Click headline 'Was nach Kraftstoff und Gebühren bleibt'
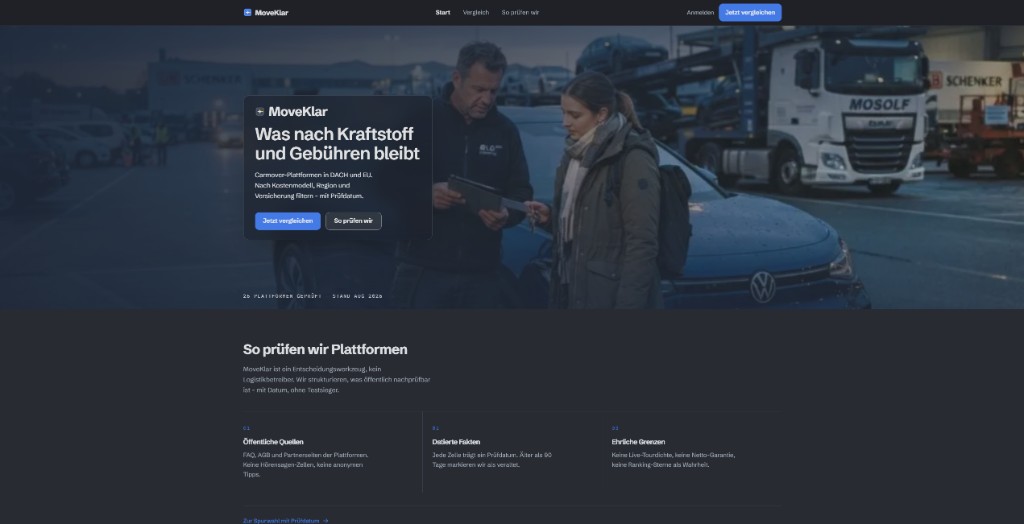The height and width of the screenshot is (524, 1024). point(337,144)
